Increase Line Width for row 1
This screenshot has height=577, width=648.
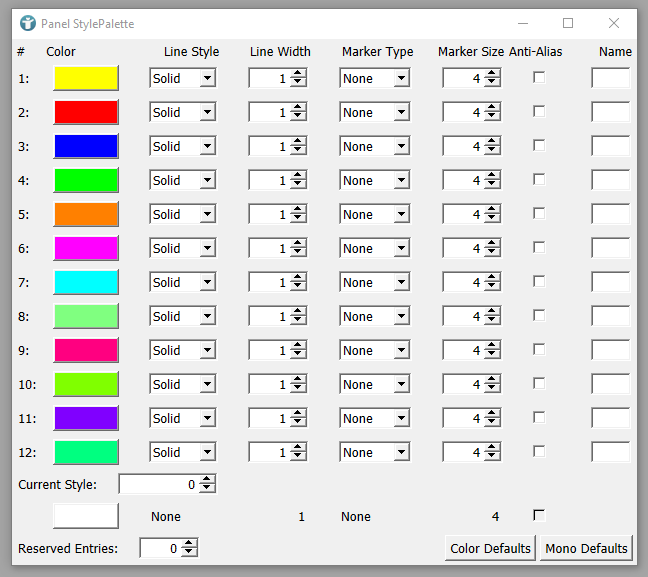299,74
